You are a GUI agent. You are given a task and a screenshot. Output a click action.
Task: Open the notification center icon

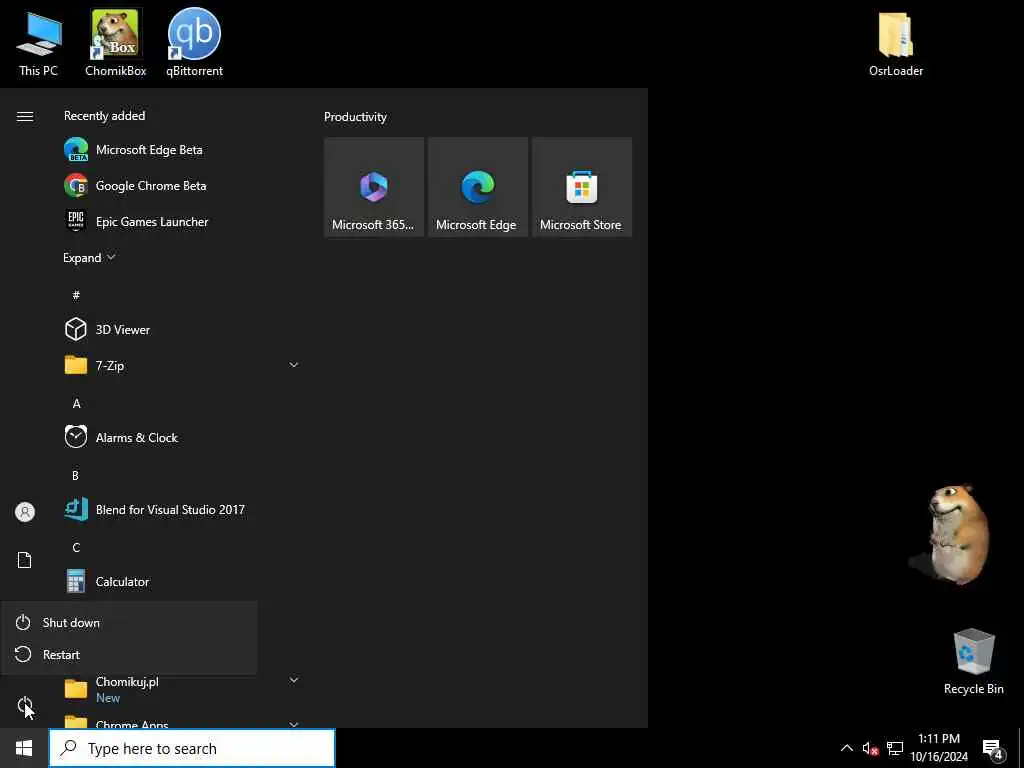coord(992,749)
